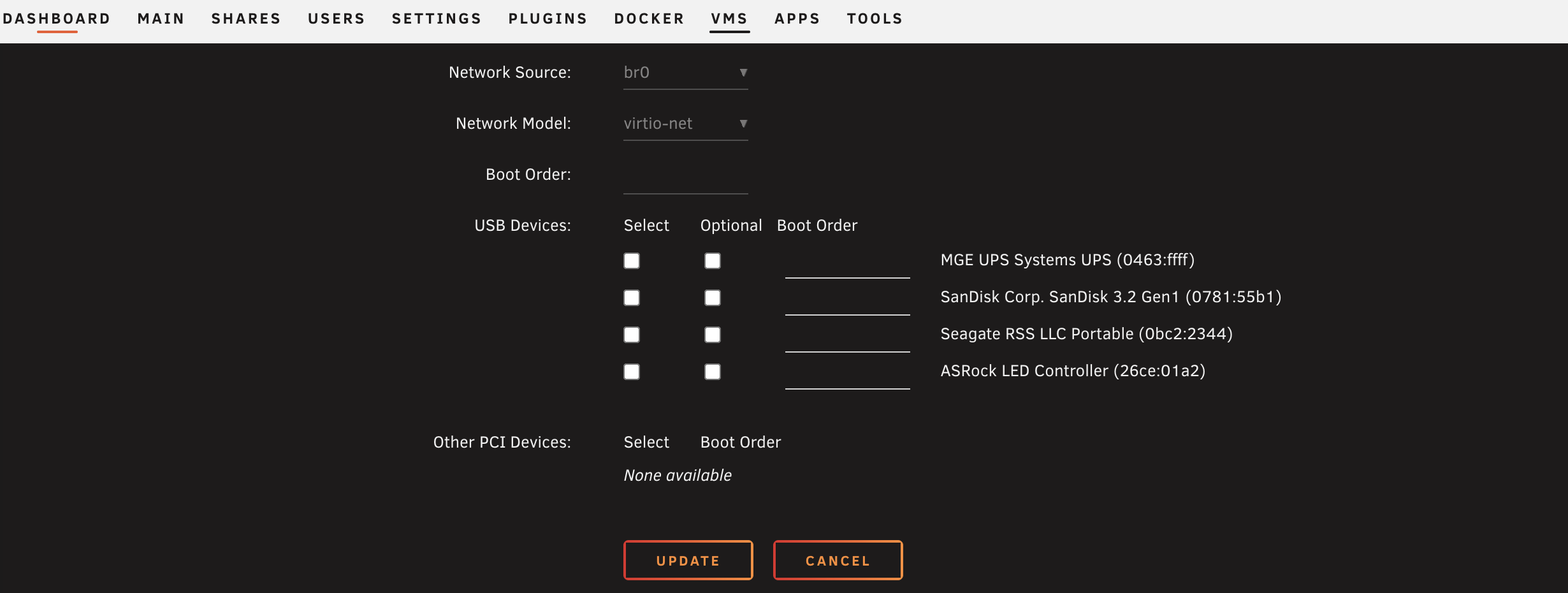Mark SanDisk 3.2 Gen1 as Optional
The image size is (1568, 593).
[x=713, y=298]
